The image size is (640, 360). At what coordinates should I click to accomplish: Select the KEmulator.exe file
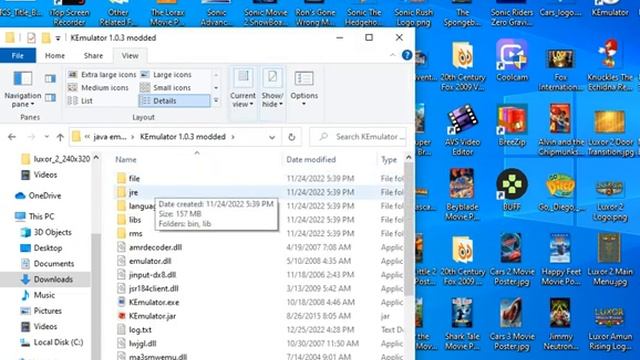coord(154,302)
